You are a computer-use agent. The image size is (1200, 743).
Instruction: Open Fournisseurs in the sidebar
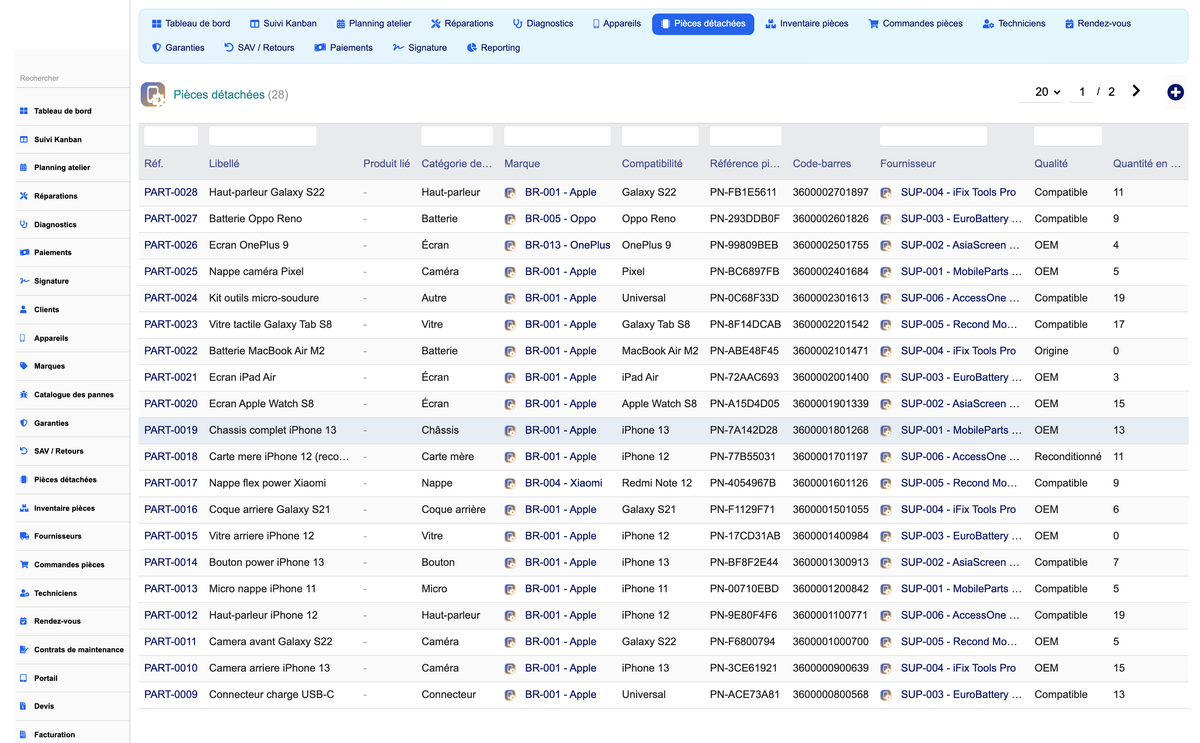(x=72, y=536)
